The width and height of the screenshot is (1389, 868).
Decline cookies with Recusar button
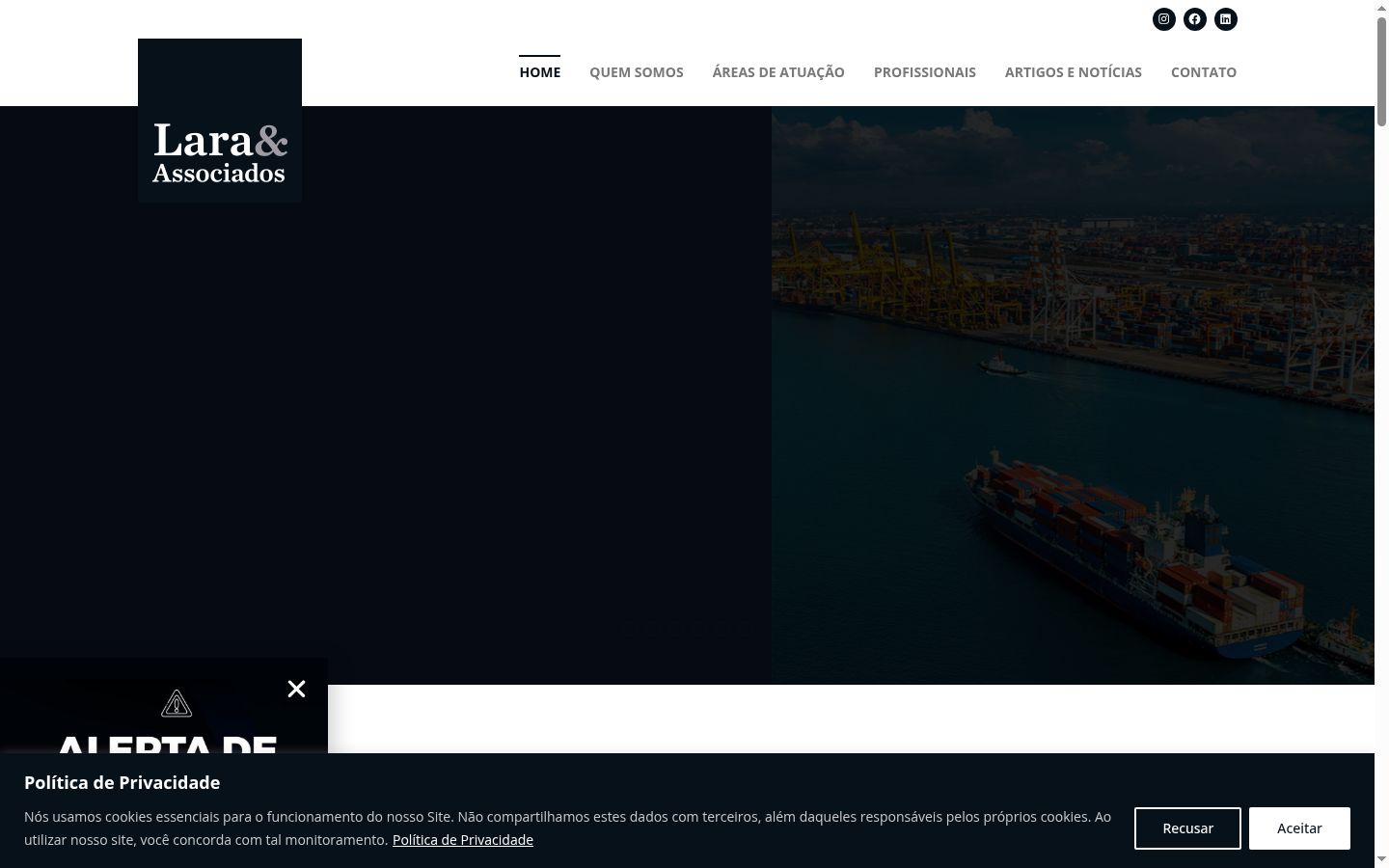[x=1187, y=828]
